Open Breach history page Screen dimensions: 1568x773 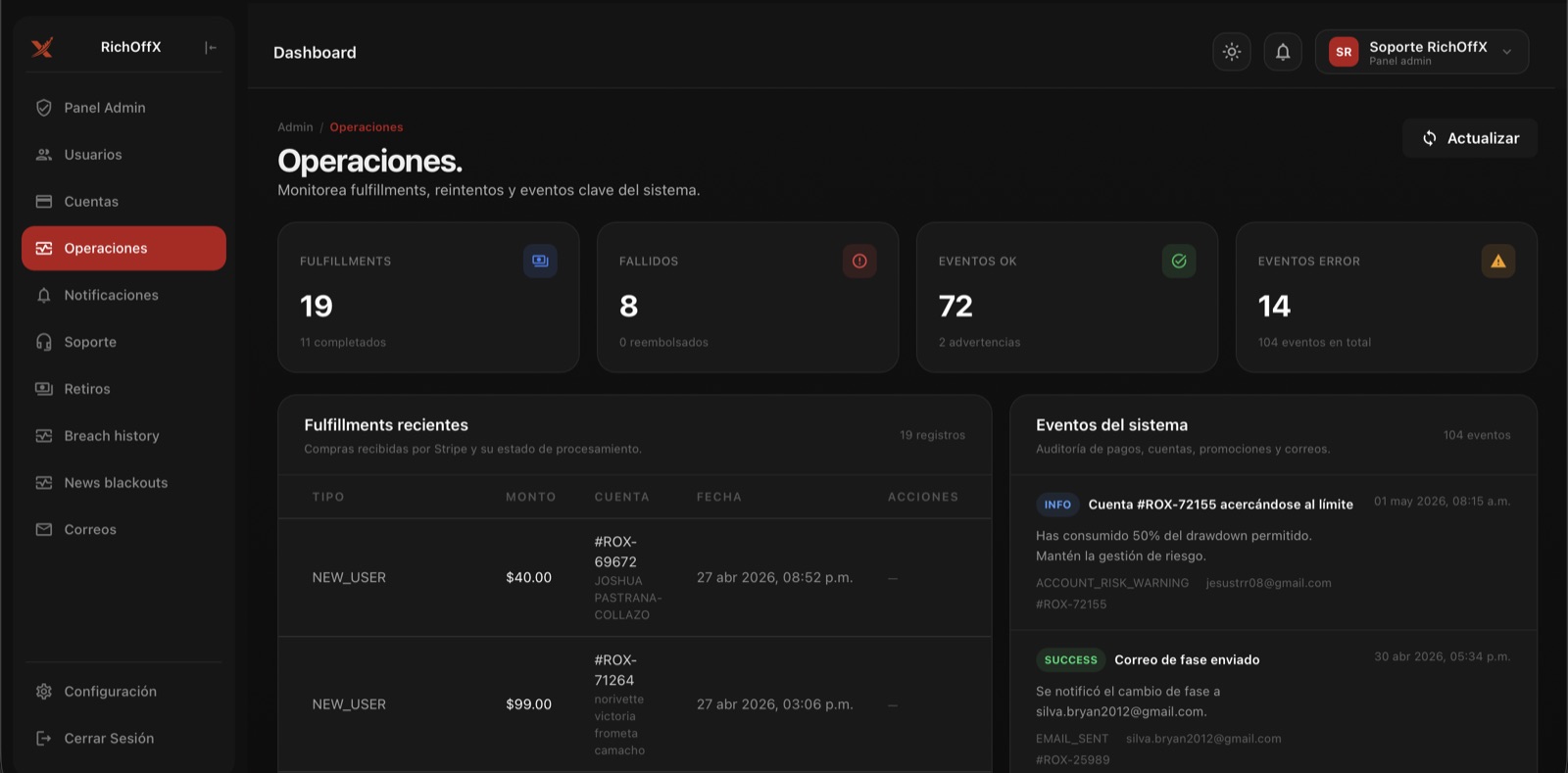tap(123, 436)
